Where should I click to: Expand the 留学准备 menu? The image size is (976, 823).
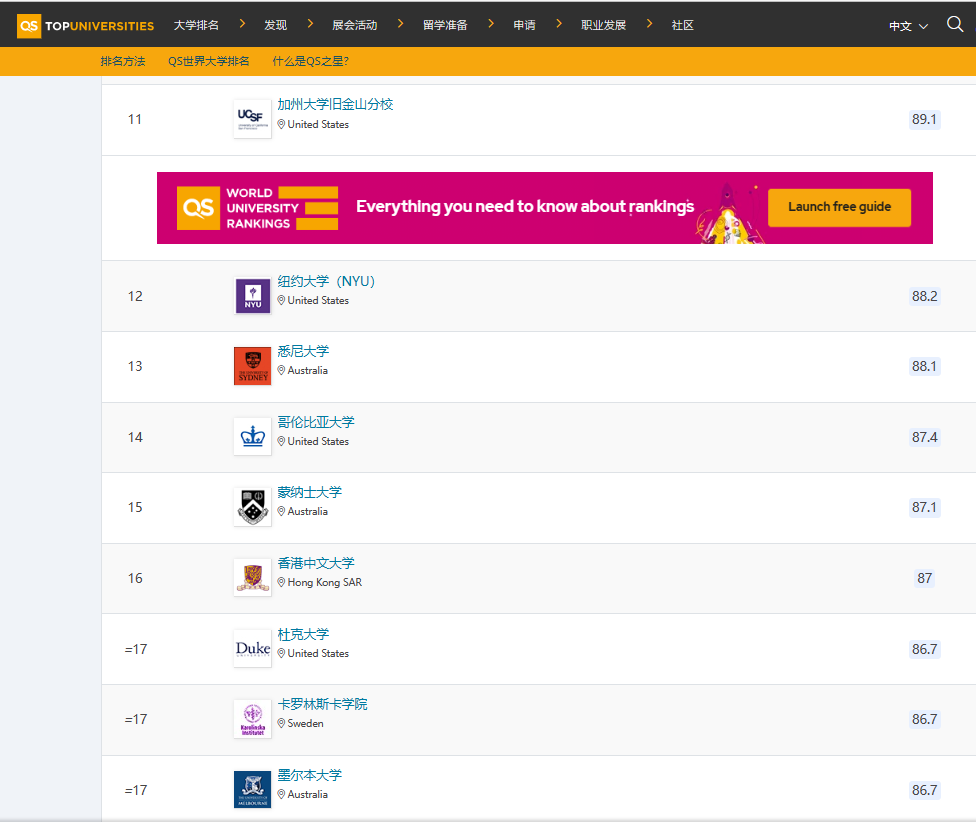point(445,25)
